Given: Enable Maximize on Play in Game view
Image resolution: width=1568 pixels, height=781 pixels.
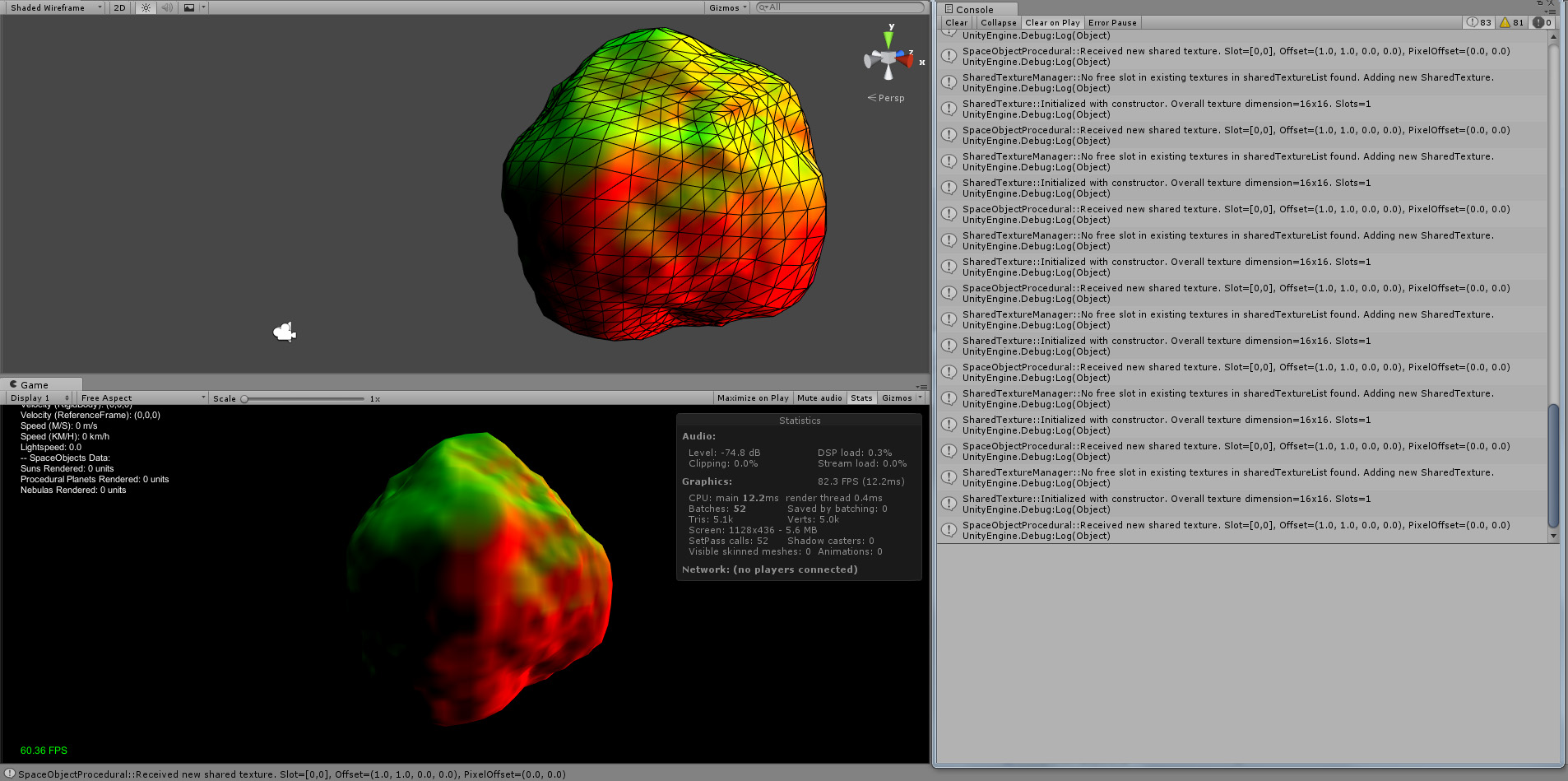Looking at the screenshot, I should coord(752,397).
